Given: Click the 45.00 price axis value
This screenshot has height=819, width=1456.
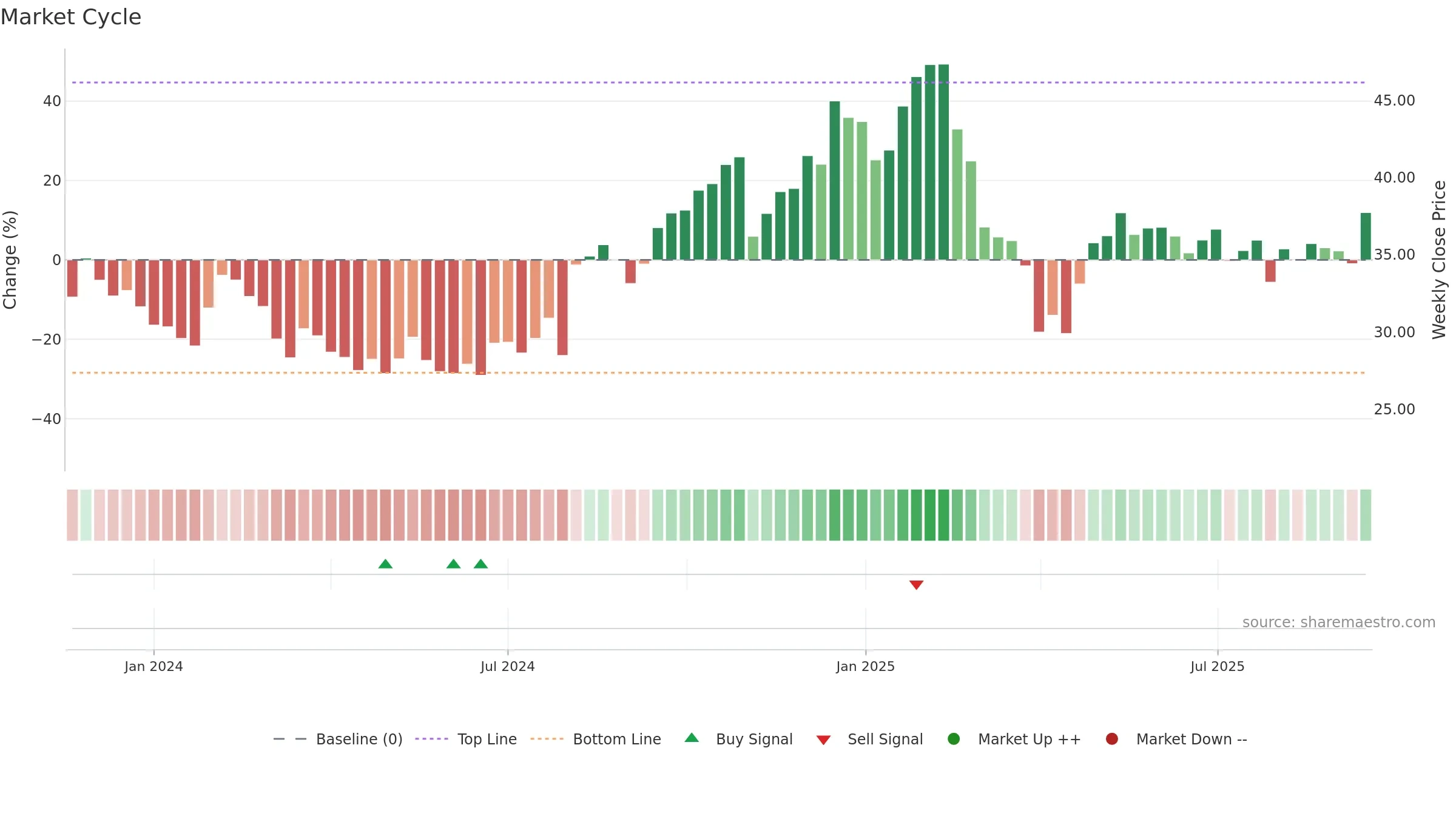Looking at the screenshot, I should click(x=1394, y=100).
